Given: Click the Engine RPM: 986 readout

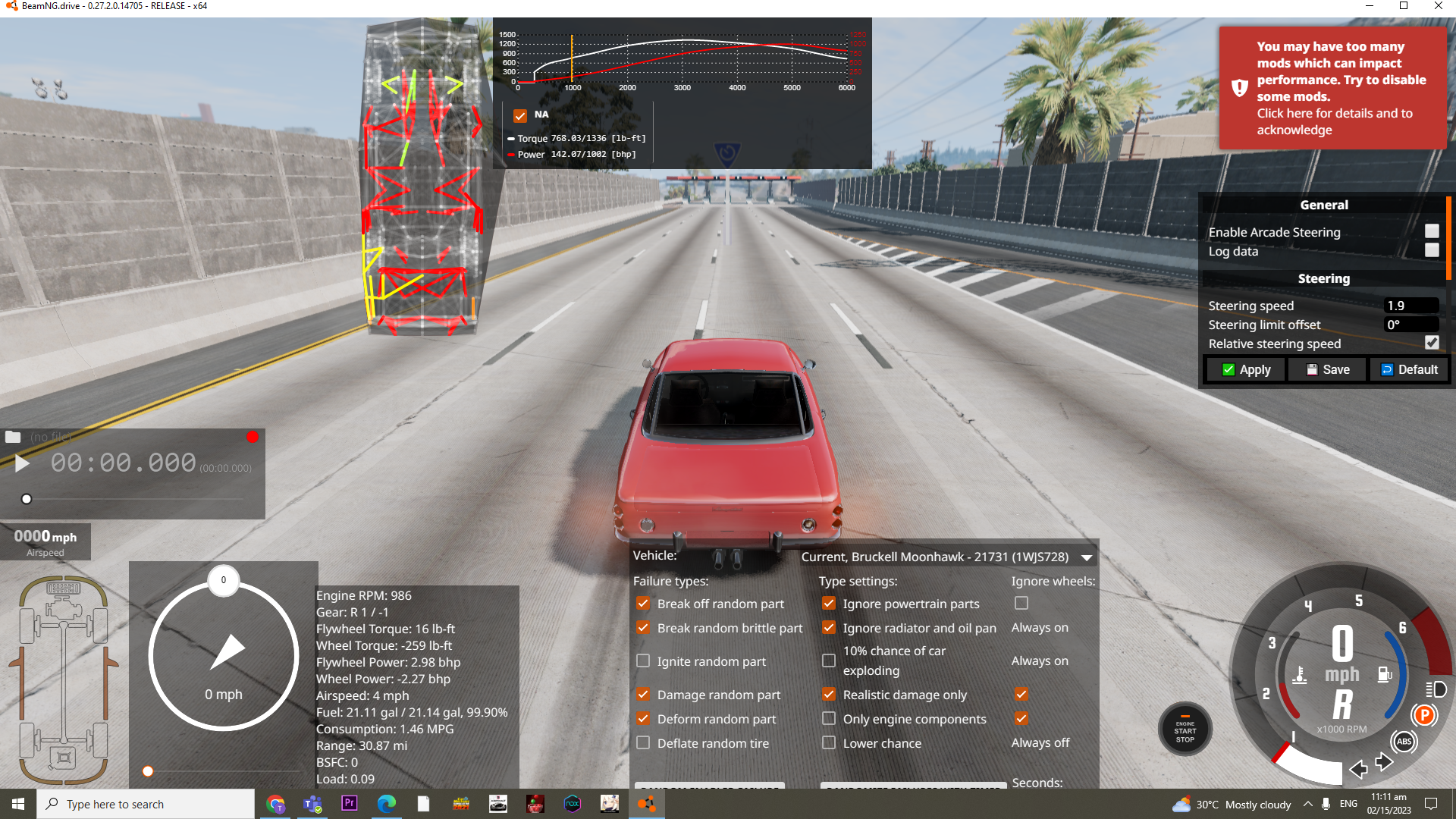Looking at the screenshot, I should (364, 595).
